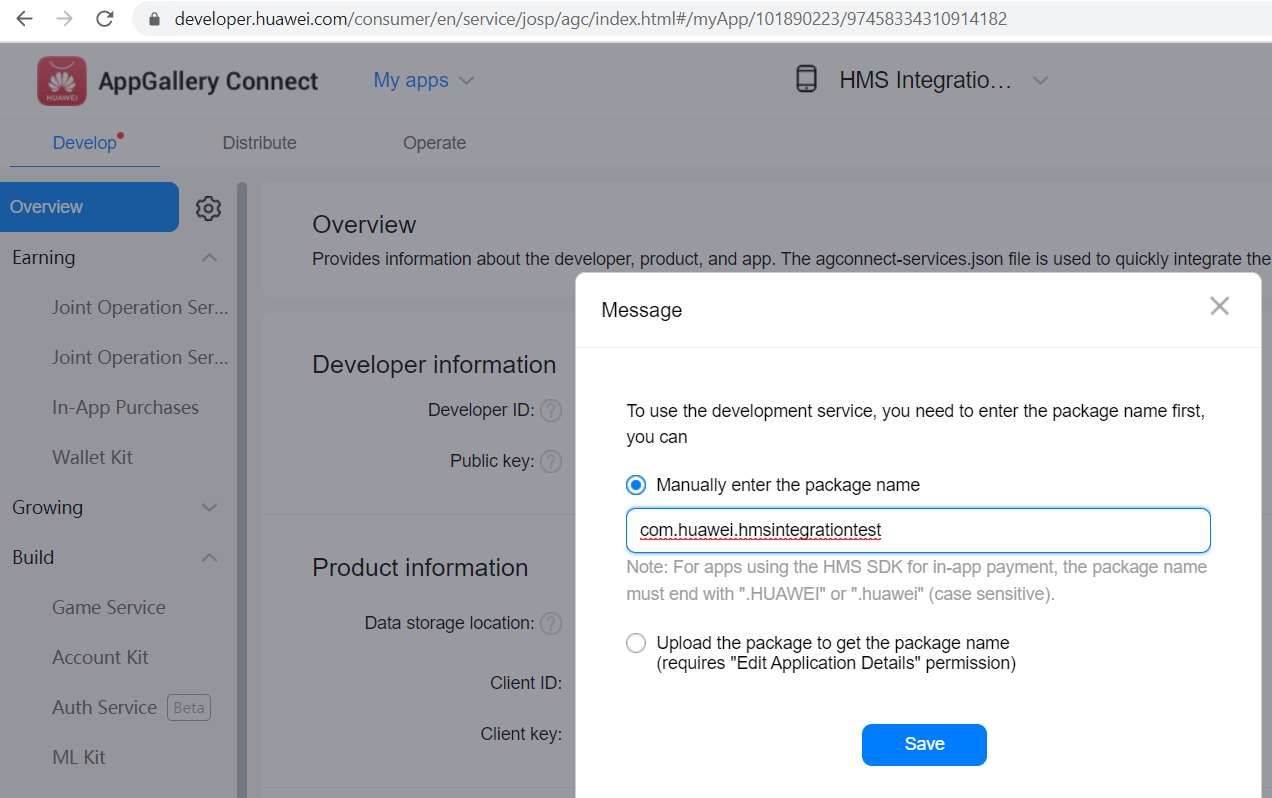Select Overview in the sidebar
Viewport: 1272px width, 798px height.
point(89,207)
